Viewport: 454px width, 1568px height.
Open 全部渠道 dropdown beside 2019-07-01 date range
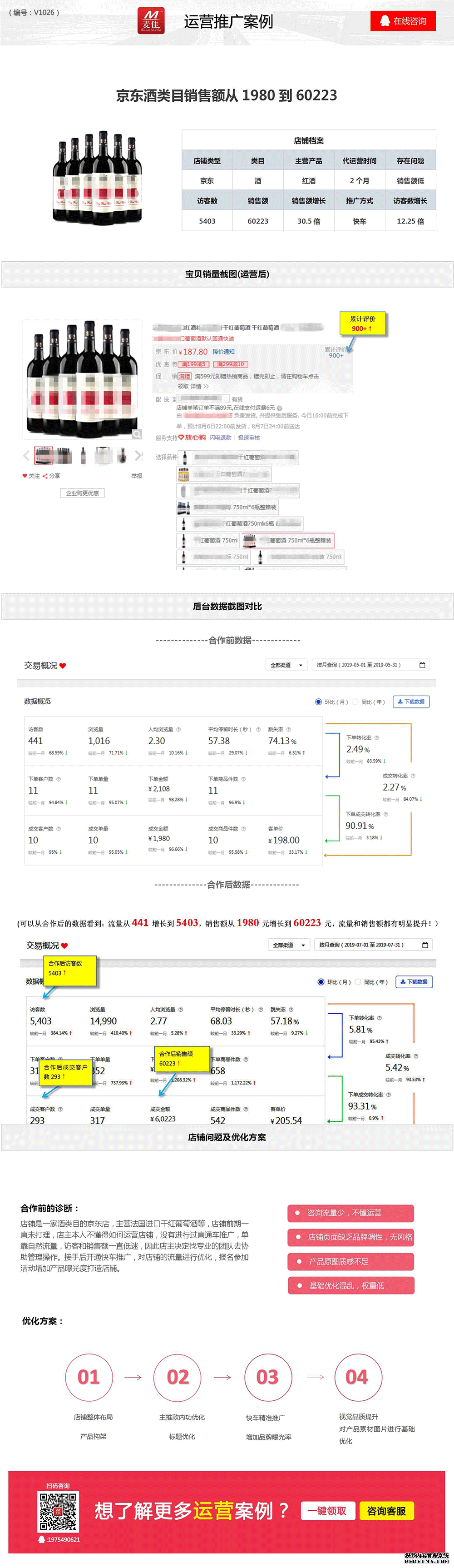(289, 946)
